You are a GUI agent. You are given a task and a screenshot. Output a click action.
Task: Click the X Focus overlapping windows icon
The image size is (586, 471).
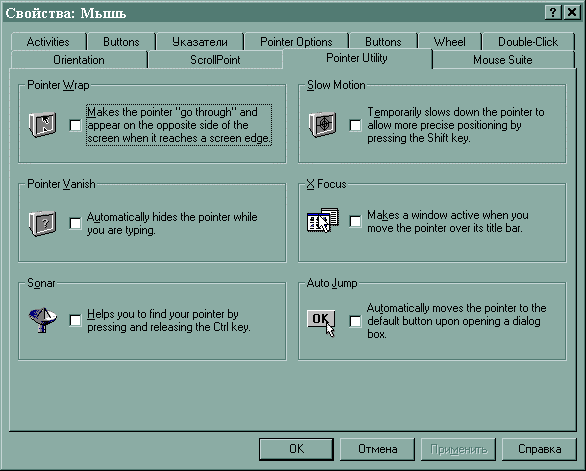323,220
